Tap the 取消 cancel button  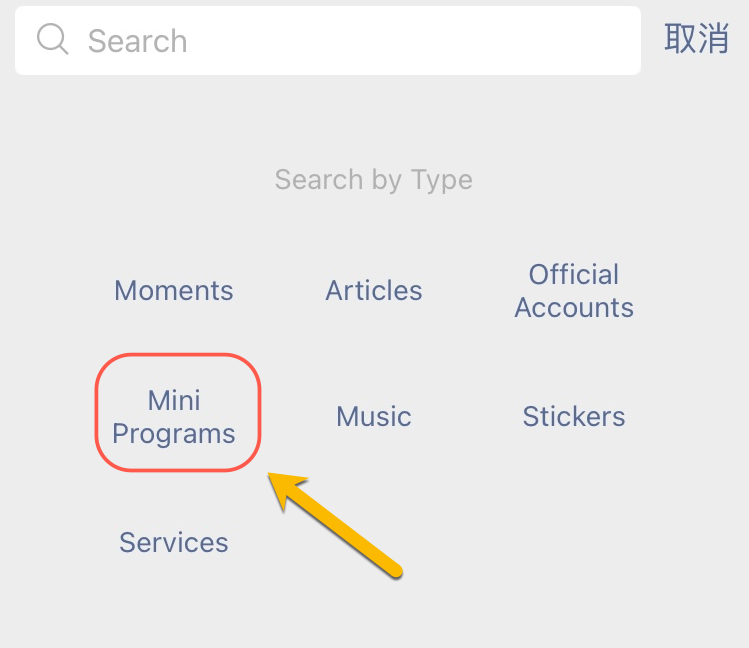click(x=696, y=39)
